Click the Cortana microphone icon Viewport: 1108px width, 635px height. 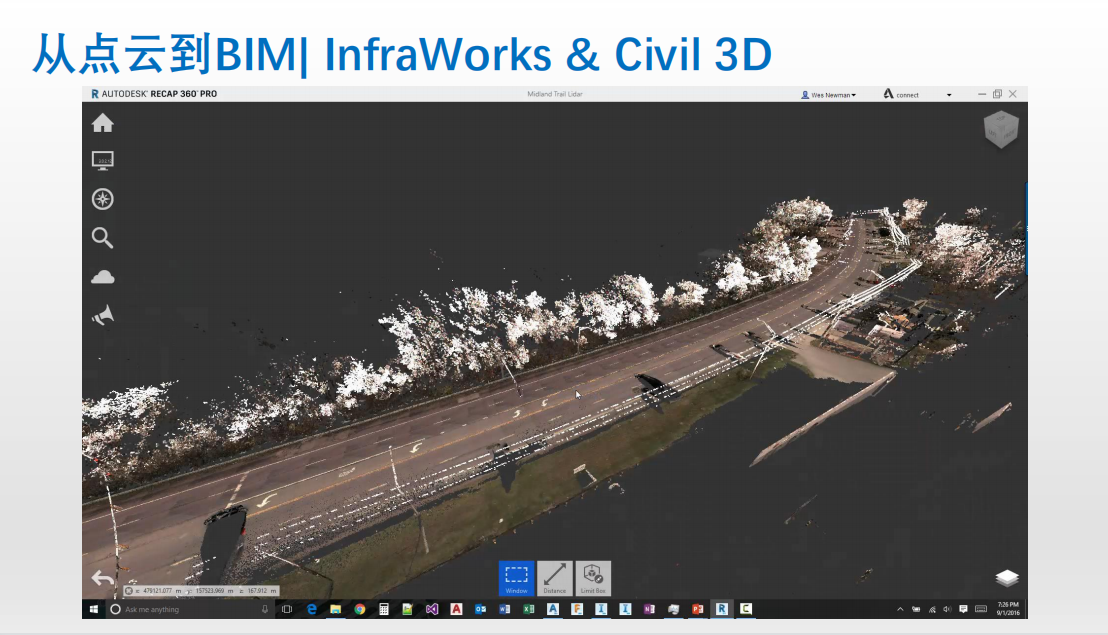click(x=265, y=609)
